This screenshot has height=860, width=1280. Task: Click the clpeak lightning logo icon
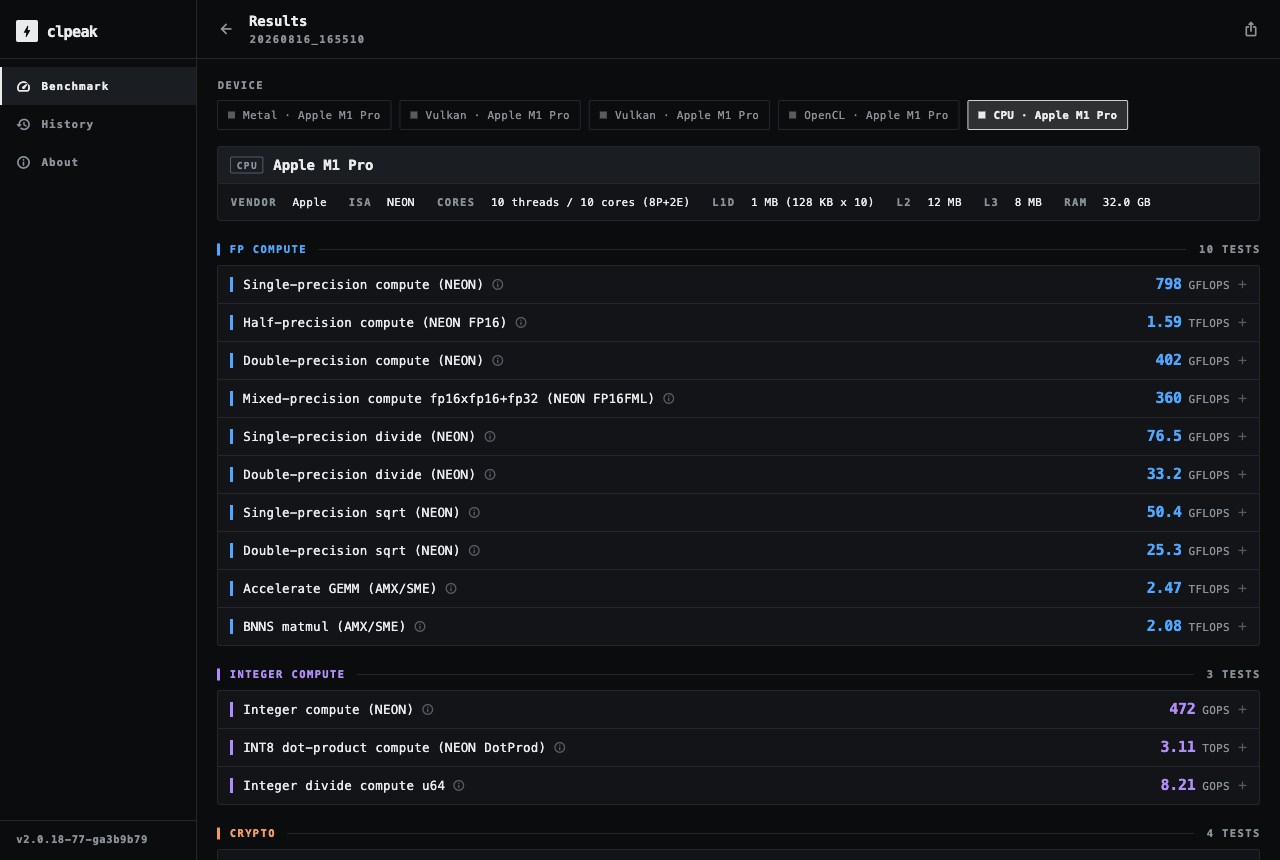(27, 31)
